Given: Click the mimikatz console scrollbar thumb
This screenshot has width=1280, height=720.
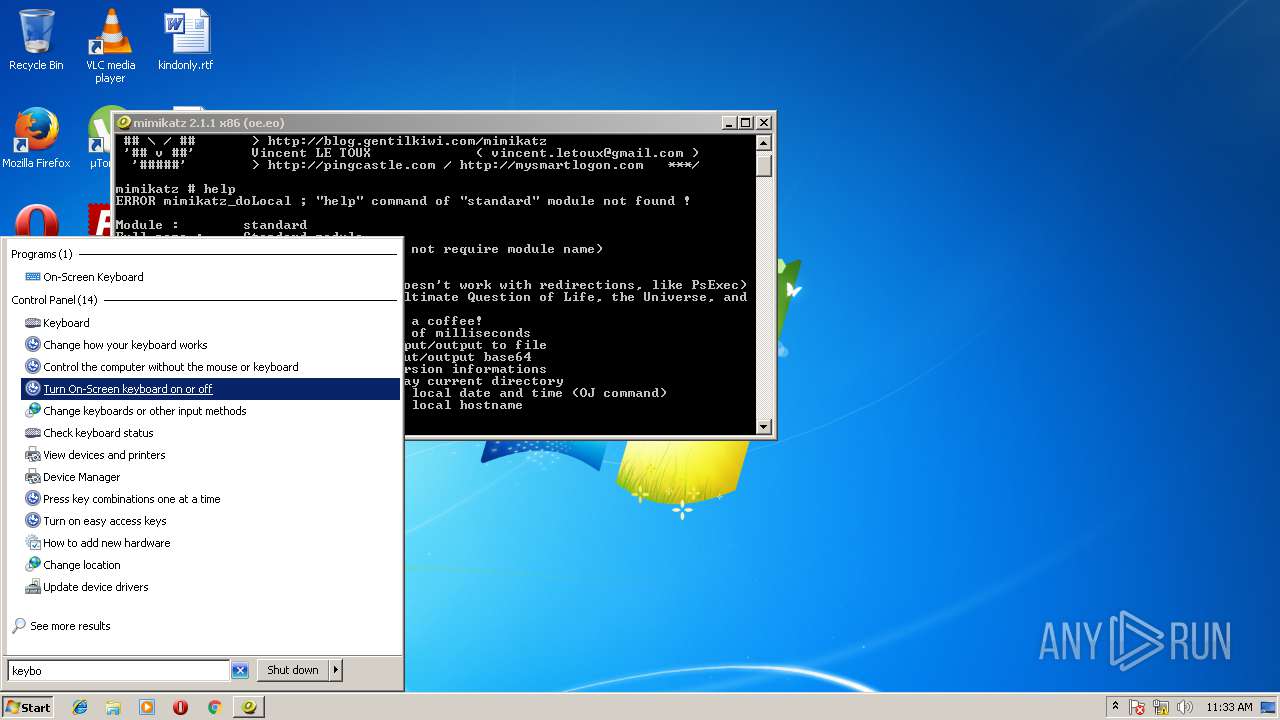Looking at the screenshot, I should [764, 166].
